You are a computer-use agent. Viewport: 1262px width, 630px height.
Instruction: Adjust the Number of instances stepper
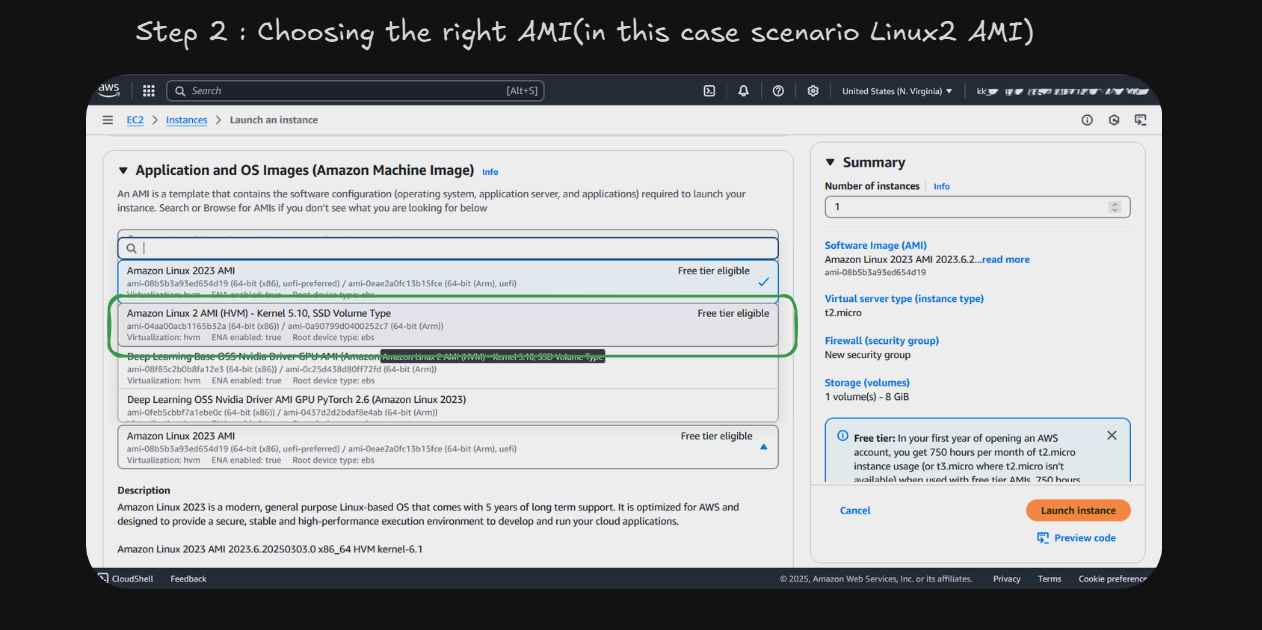click(x=1115, y=207)
